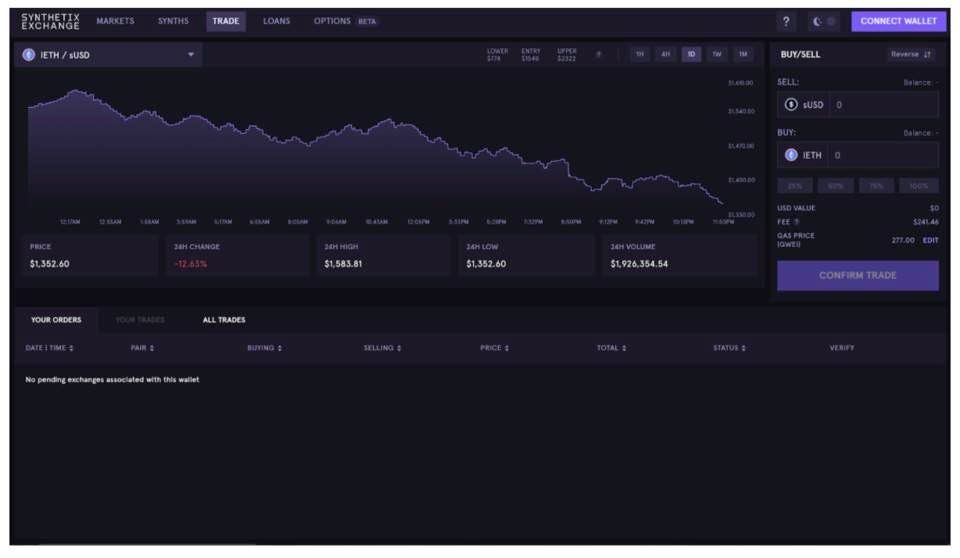Switch to Your Orders tab
960x558 pixels.
click(x=56, y=320)
